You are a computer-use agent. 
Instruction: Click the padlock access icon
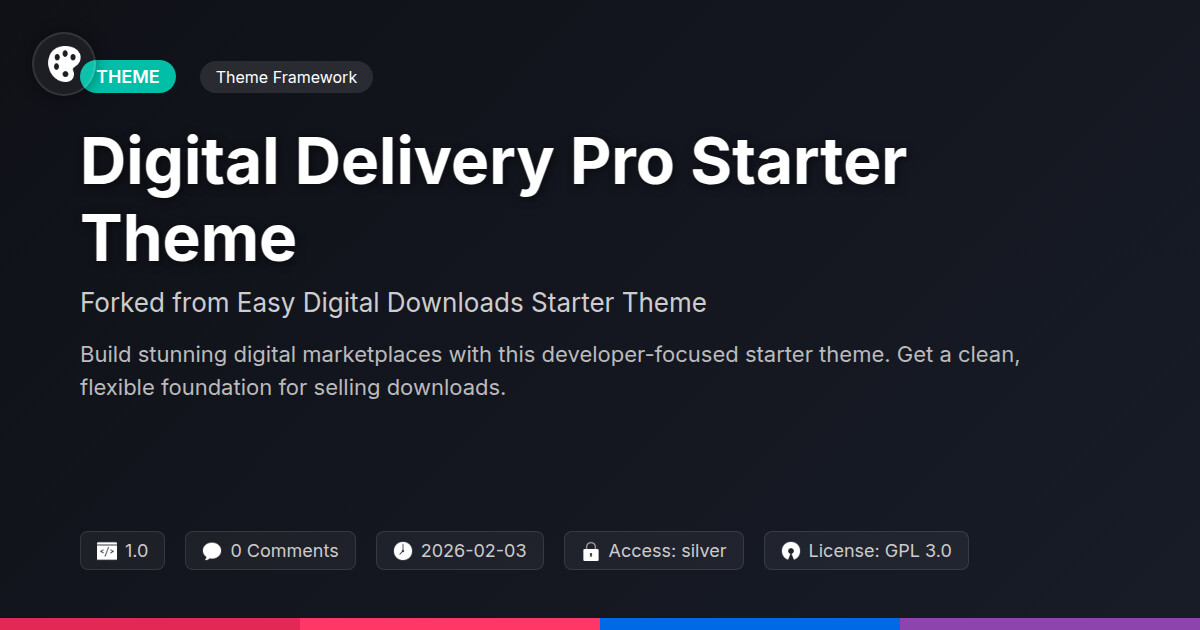click(x=591, y=551)
